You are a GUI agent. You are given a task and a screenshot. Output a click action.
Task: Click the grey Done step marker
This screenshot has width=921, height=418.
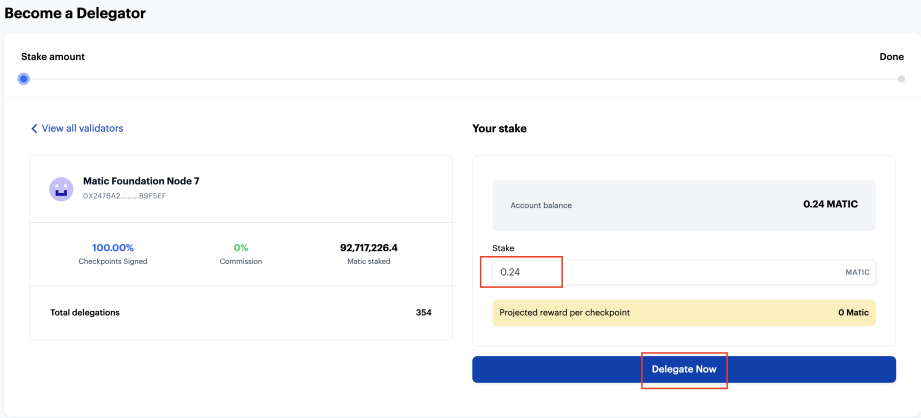click(901, 79)
